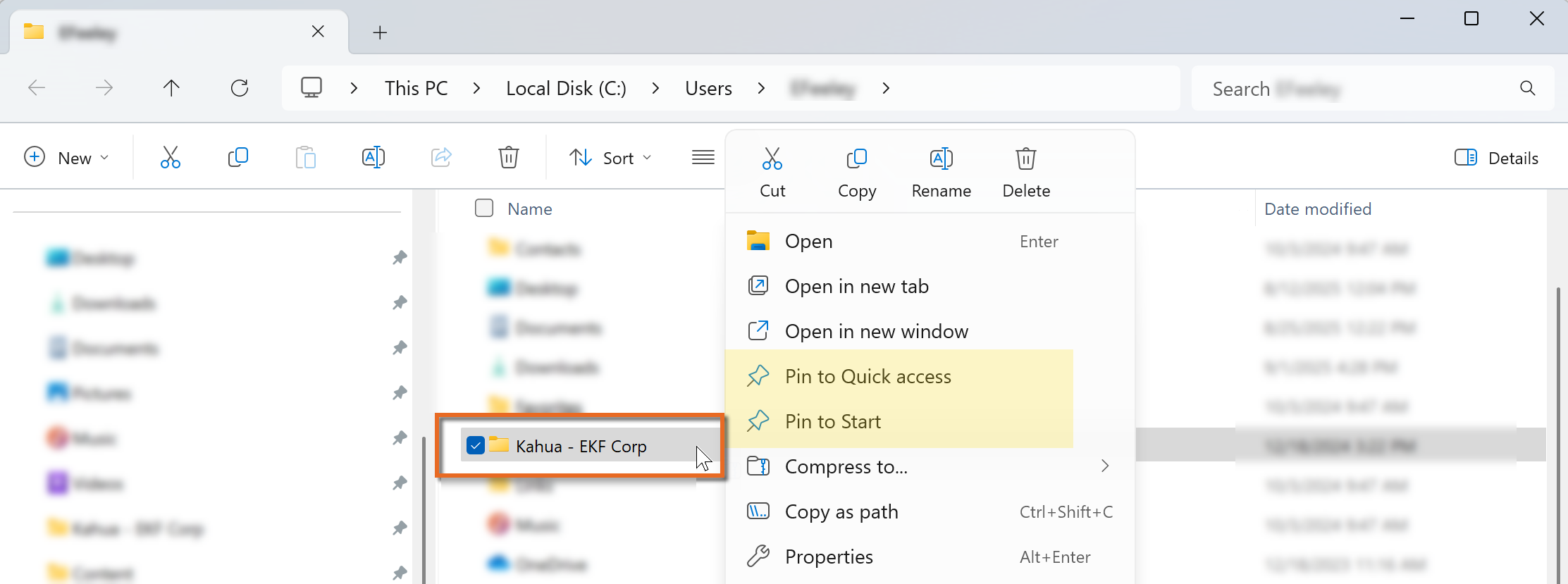Viewport: 1568px width, 584px height.
Task: Click the scissors Cut icon in the toolbar
Action: point(170,157)
